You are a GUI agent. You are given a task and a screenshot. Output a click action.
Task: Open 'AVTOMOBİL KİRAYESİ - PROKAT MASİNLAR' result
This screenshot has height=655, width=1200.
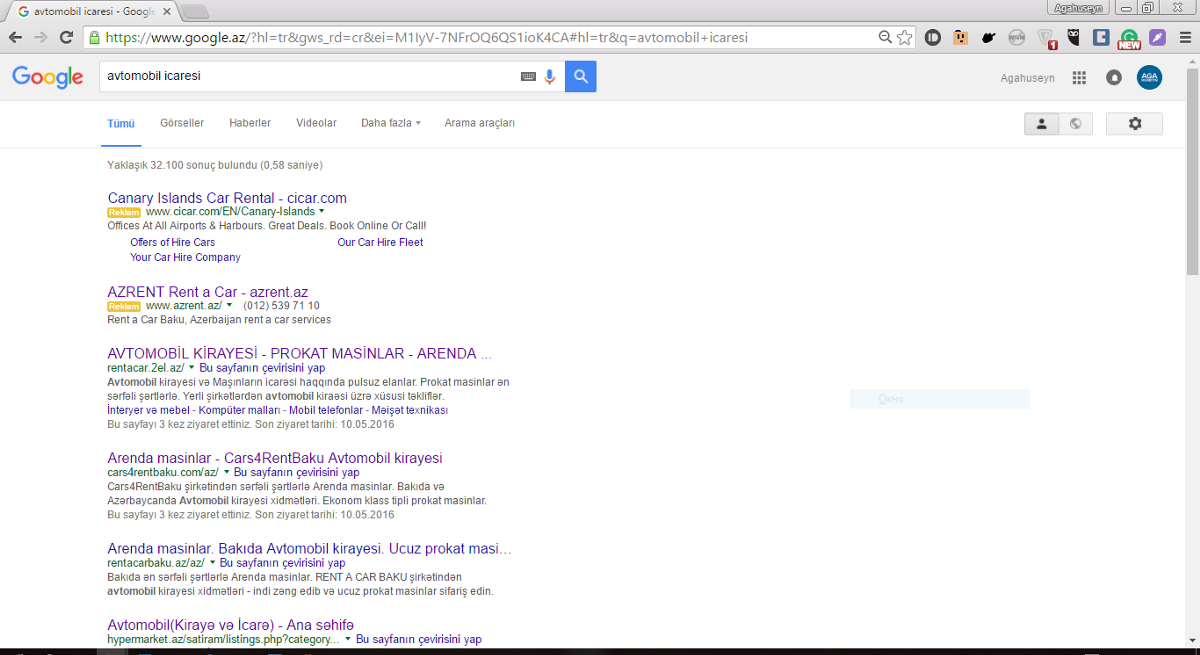coord(300,354)
